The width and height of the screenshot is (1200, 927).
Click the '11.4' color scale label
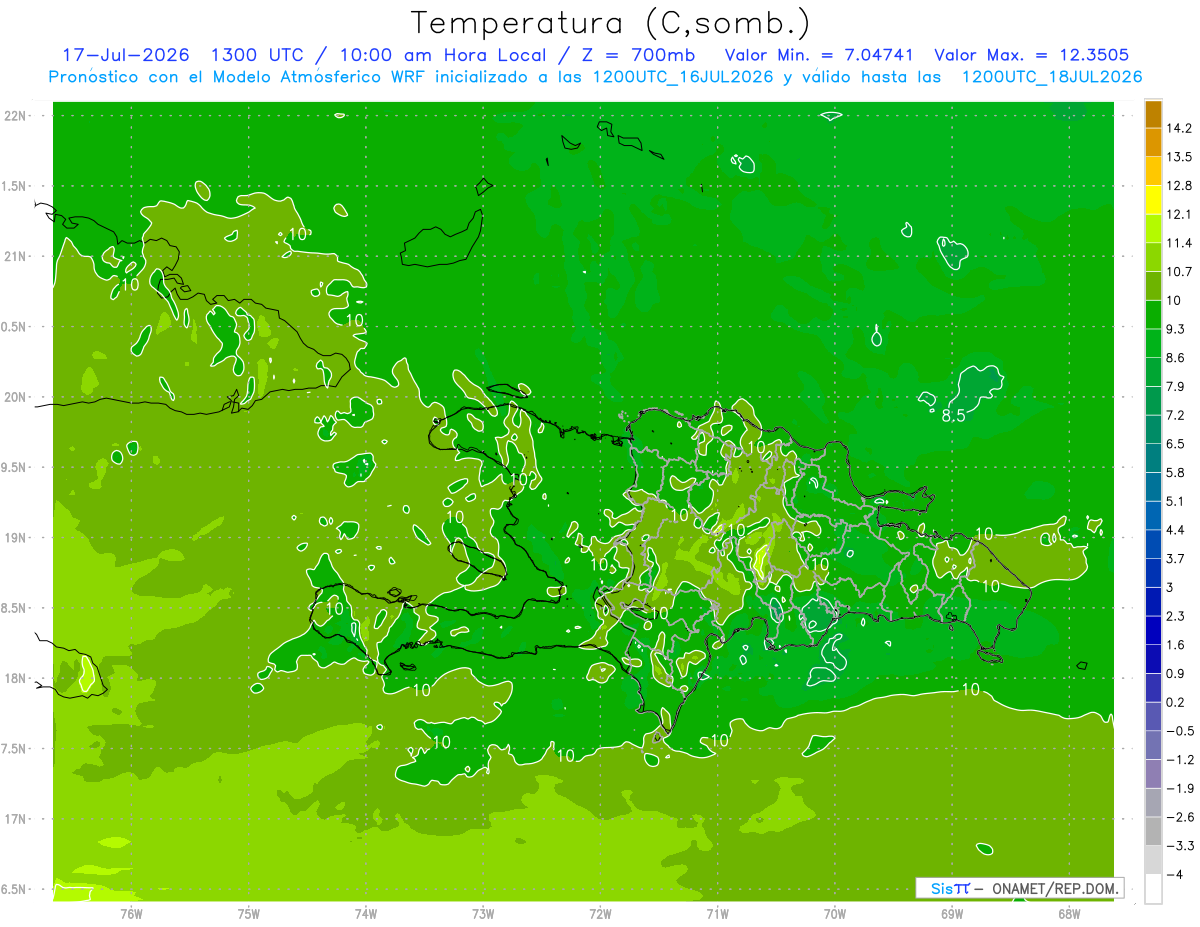pos(1179,243)
